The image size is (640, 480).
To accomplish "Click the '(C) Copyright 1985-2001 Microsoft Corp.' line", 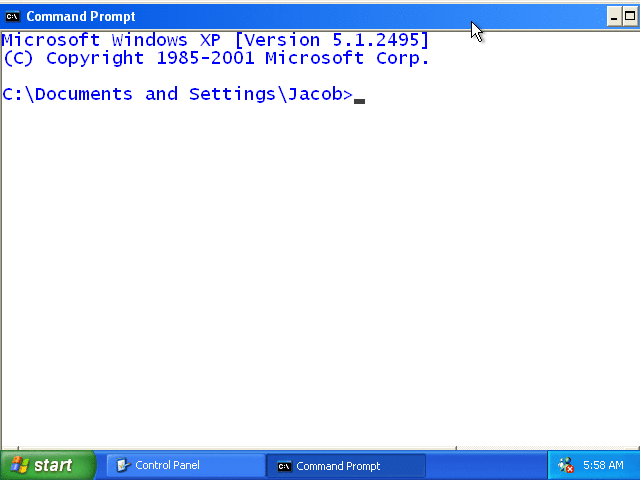I will tap(216, 58).
